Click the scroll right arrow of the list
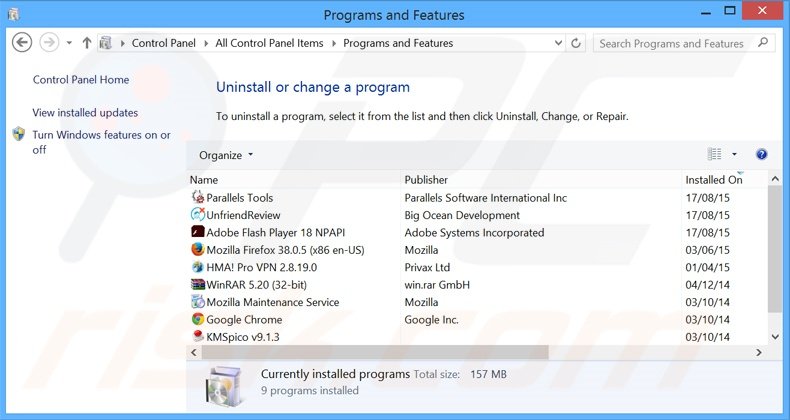This screenshot has width=790, height=420. tap(759, 353)
